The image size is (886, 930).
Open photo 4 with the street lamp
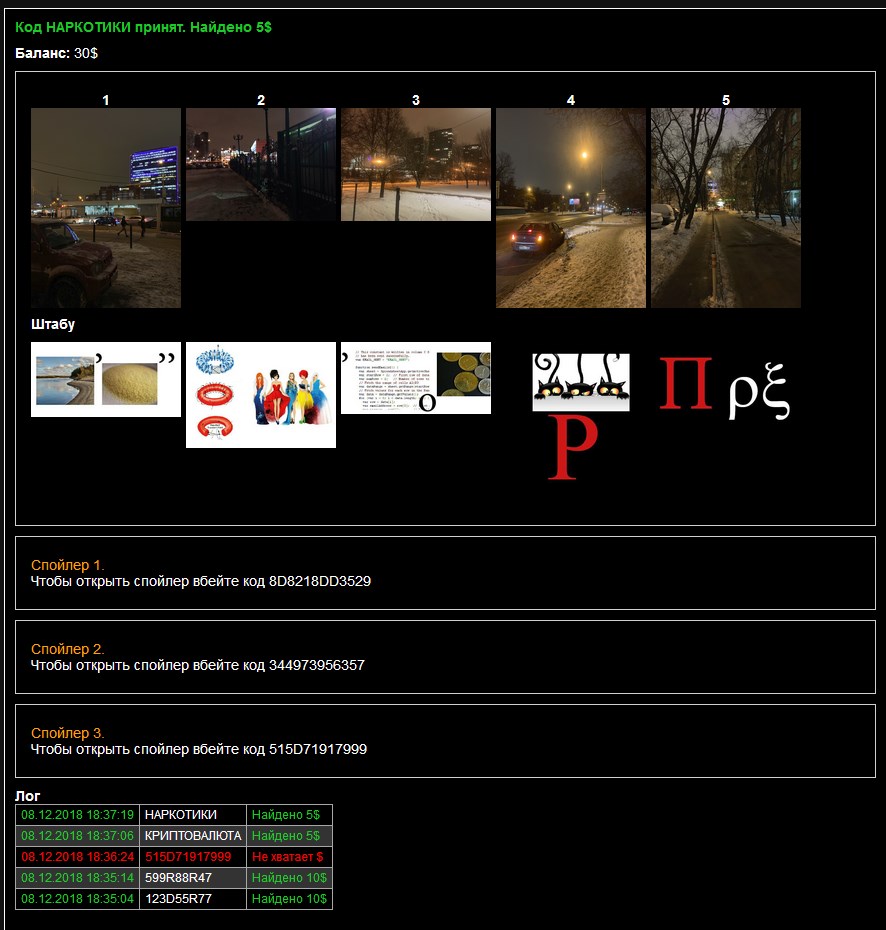point(571,208)
